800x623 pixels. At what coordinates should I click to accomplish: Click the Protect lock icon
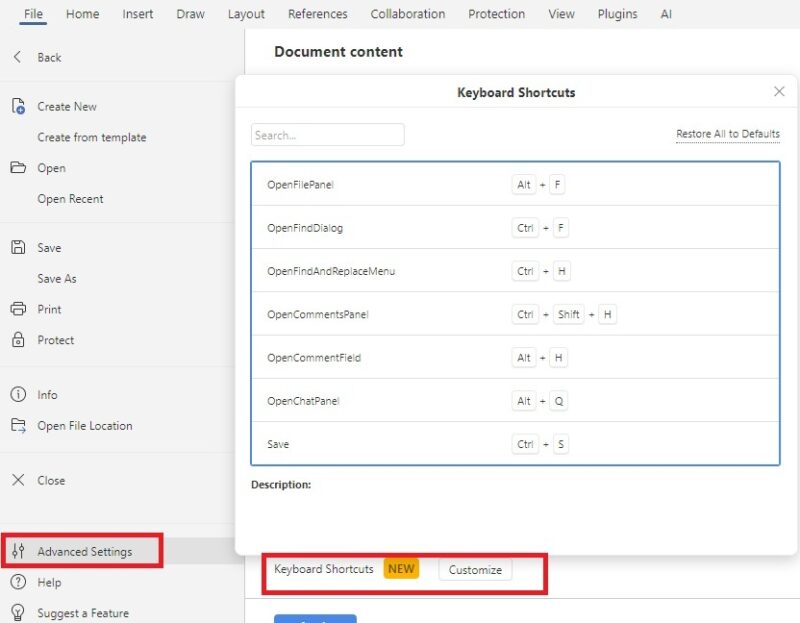point(18,340)
